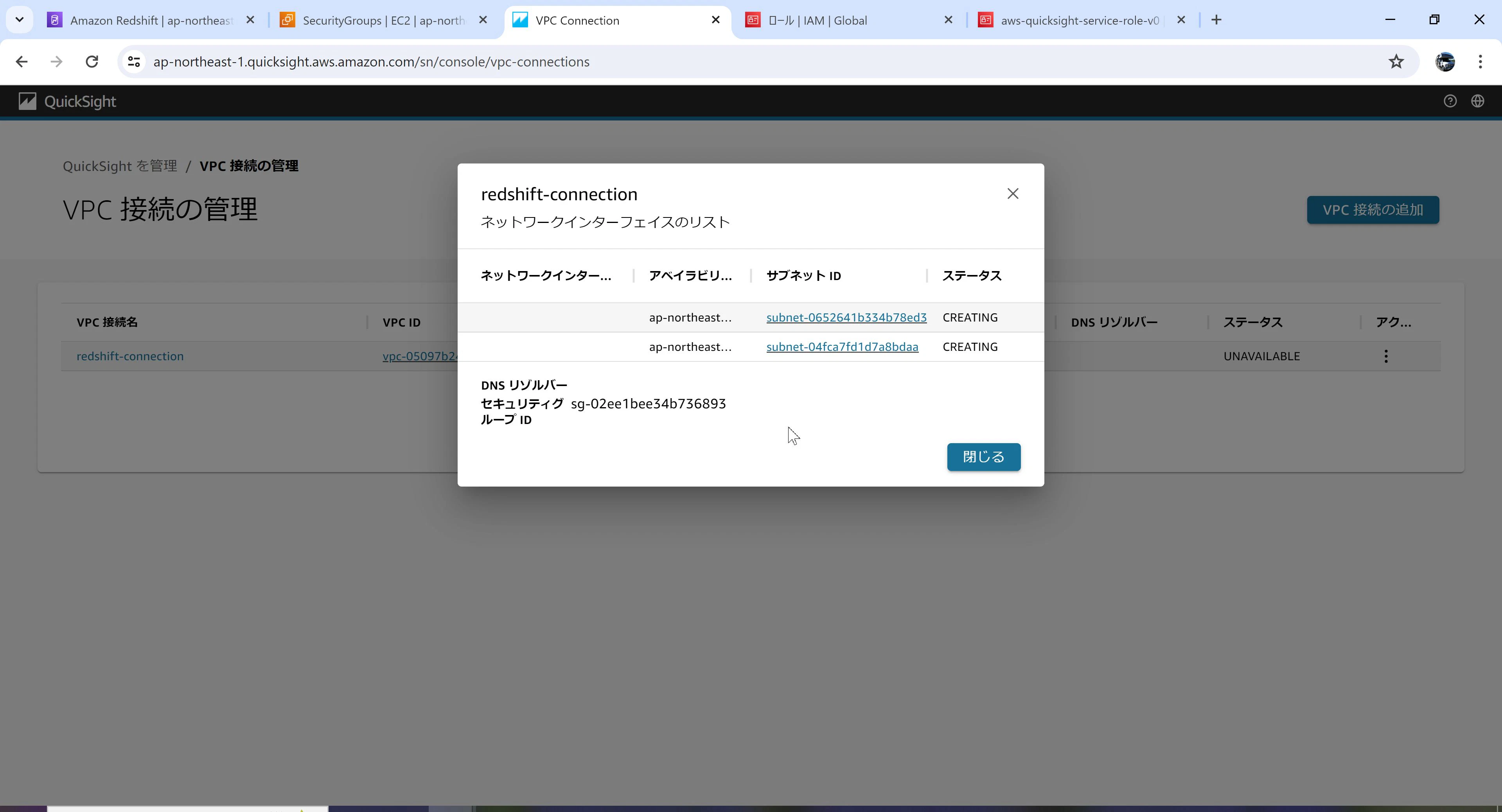Screen dimensions: 1502x812
Task: Reload the current page
Action: point(92,62)
